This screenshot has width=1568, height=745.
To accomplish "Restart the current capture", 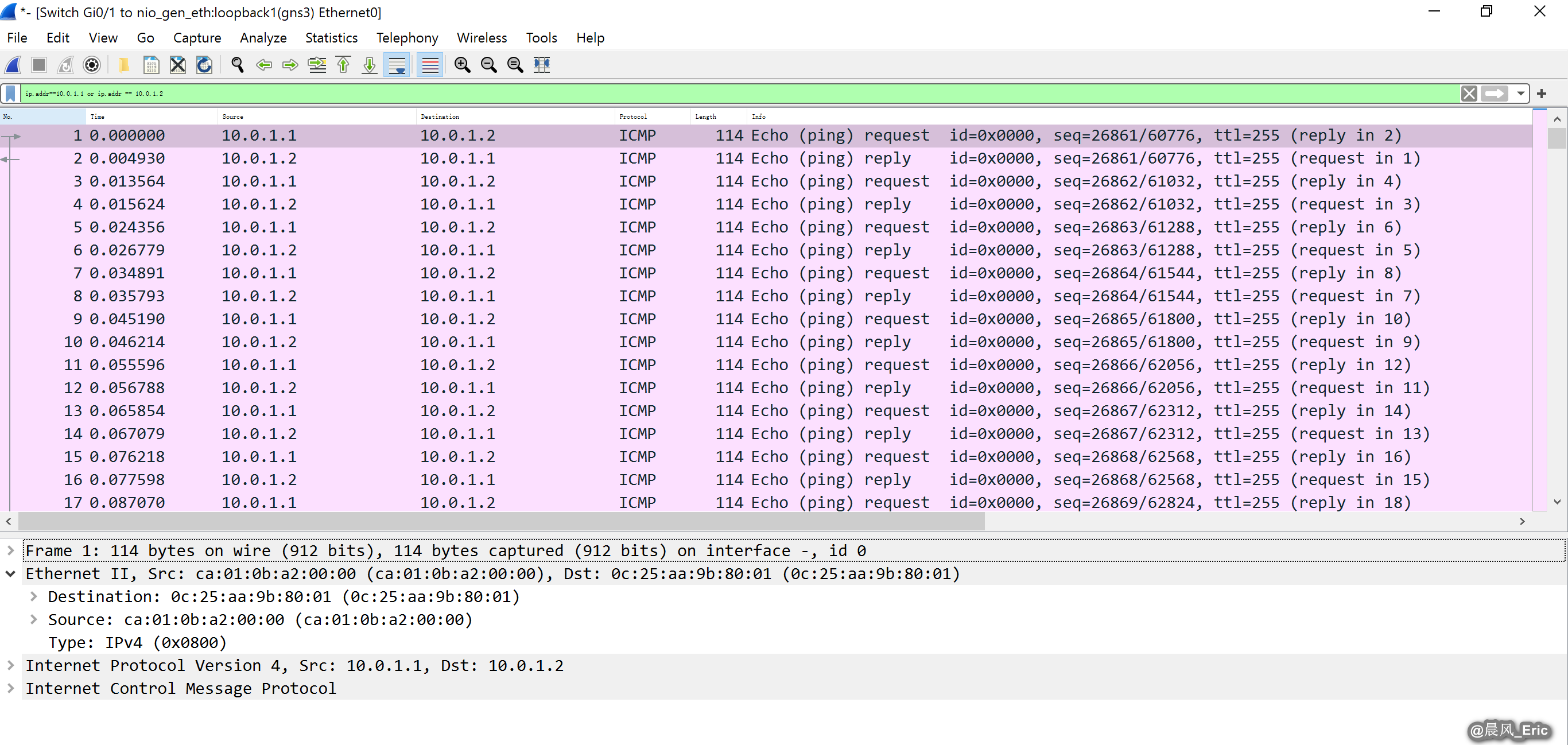I will click(66, 64).
